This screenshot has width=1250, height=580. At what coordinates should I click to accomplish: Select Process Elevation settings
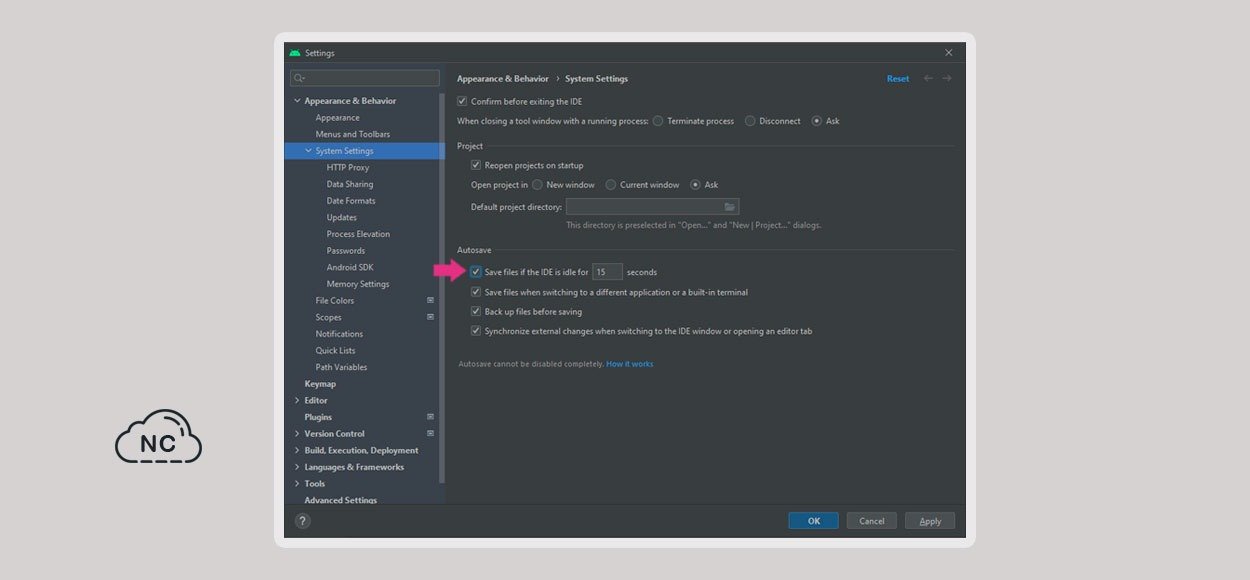coord(358,234)
